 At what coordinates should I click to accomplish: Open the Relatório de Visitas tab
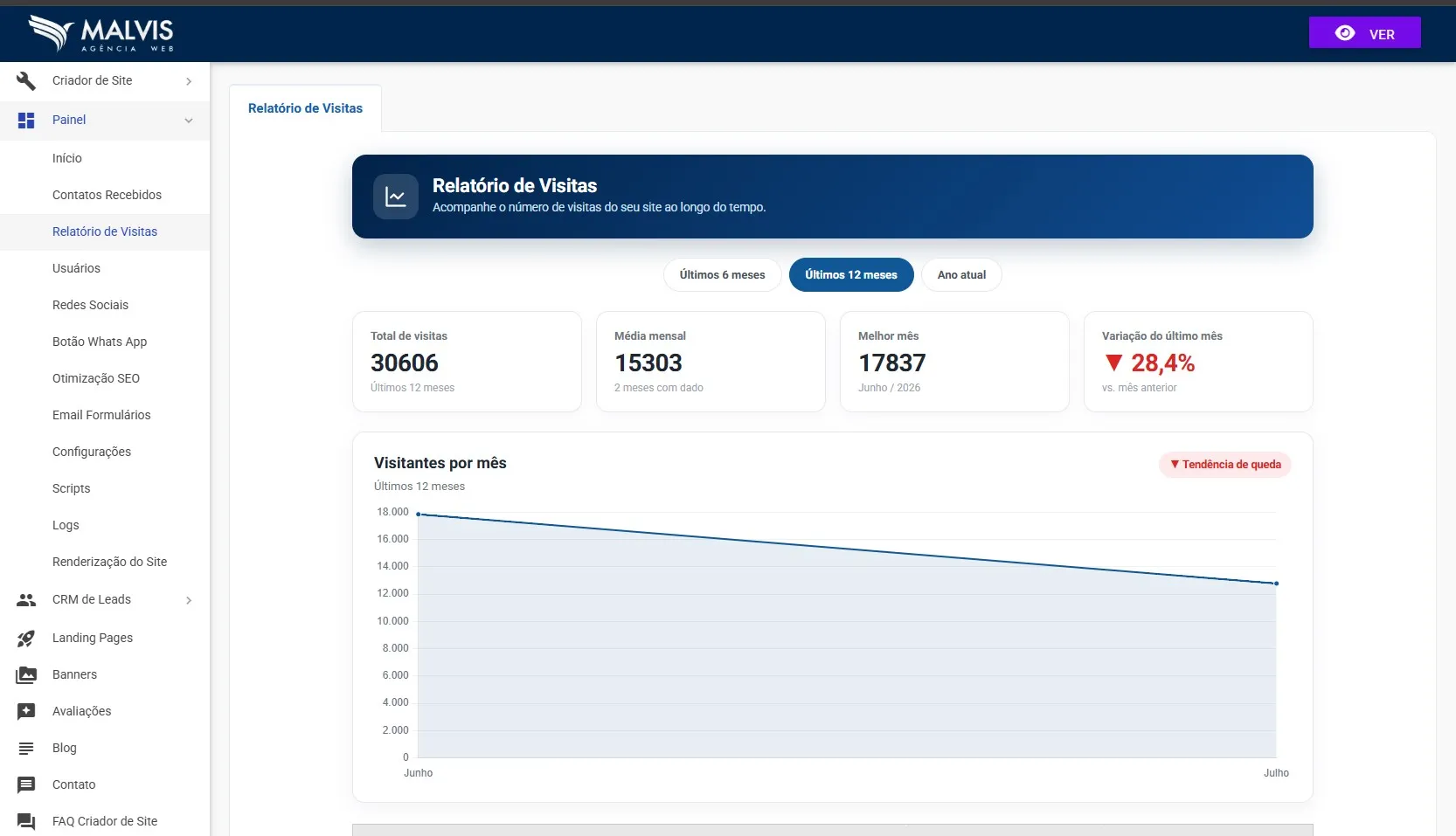click(305, 108)
